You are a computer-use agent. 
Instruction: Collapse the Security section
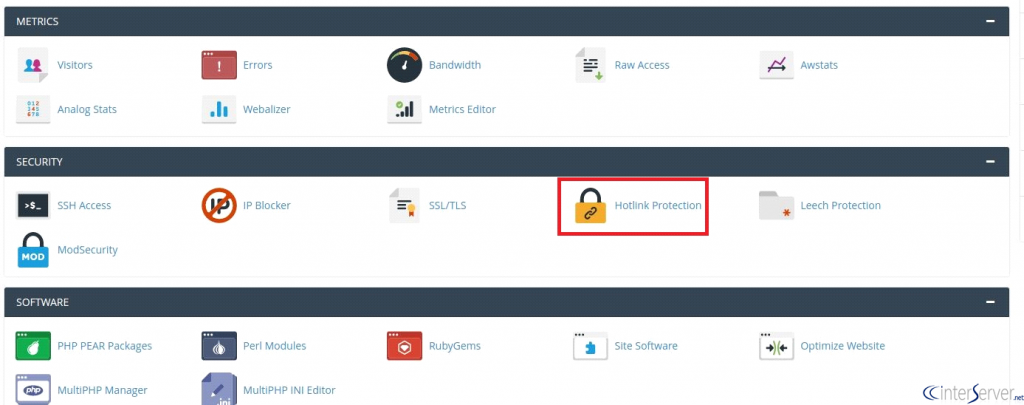(x=991, y=161)
